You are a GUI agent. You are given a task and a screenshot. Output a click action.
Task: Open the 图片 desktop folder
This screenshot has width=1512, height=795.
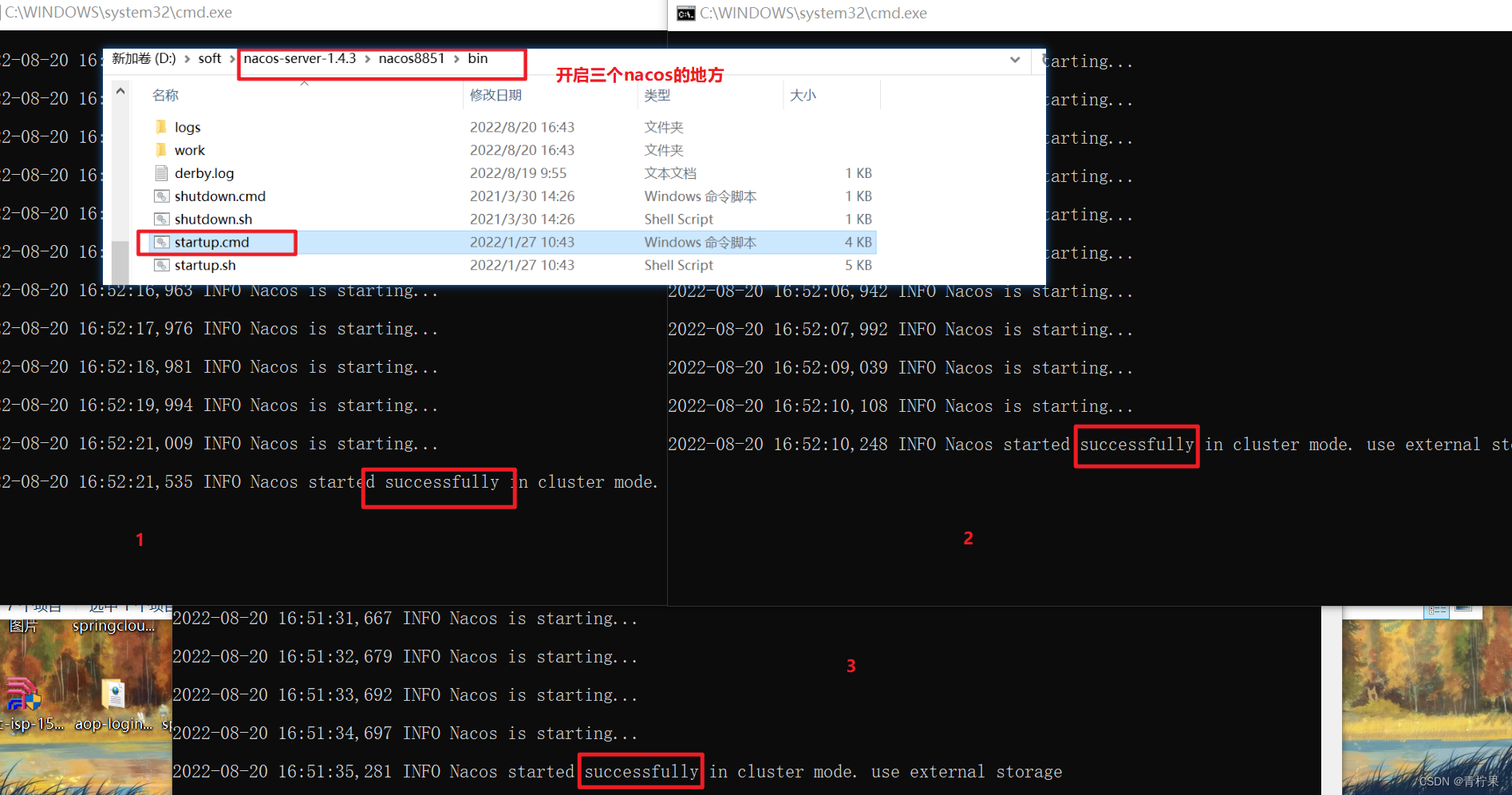click(x=22, y=625)
